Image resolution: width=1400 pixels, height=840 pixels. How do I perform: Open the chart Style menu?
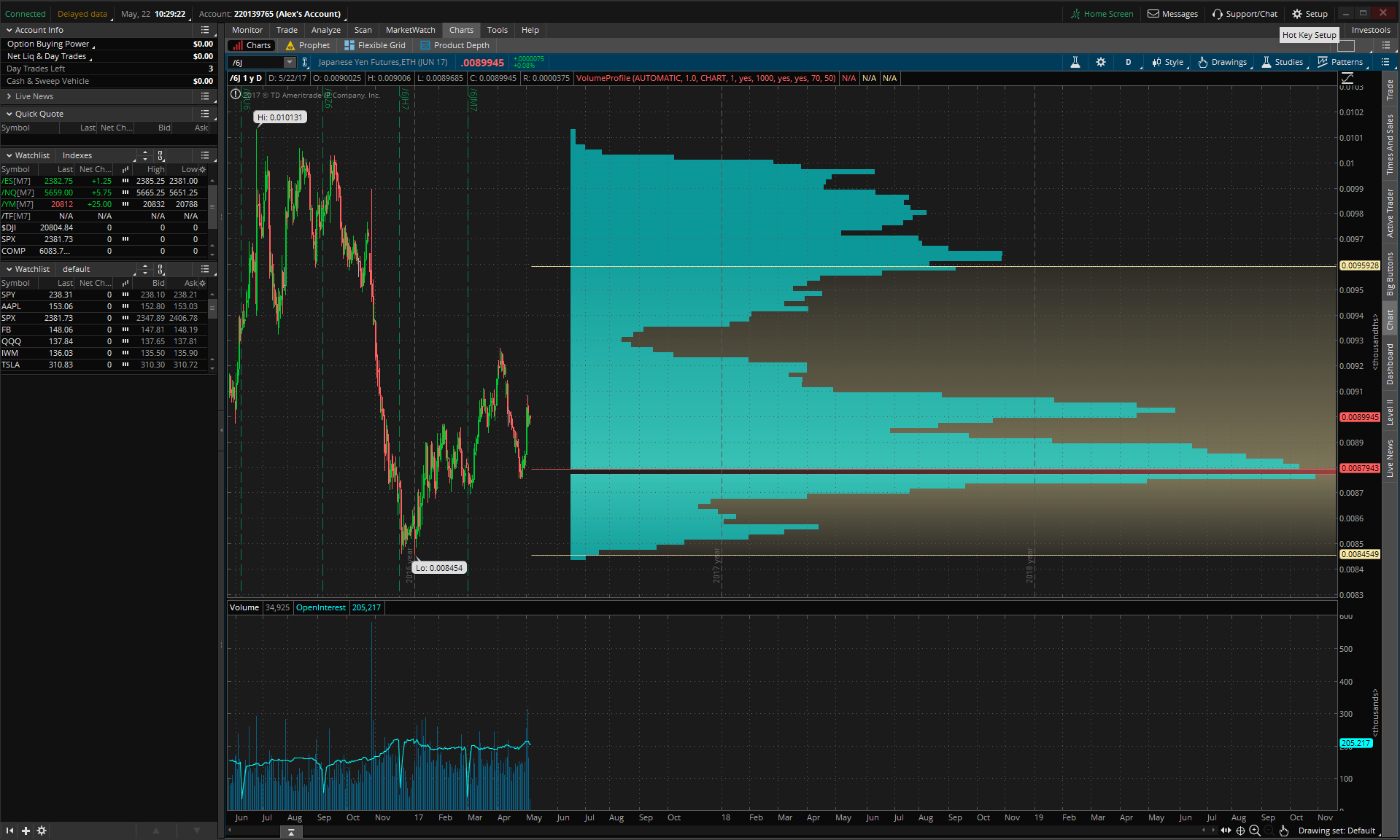pos(1168,62)
